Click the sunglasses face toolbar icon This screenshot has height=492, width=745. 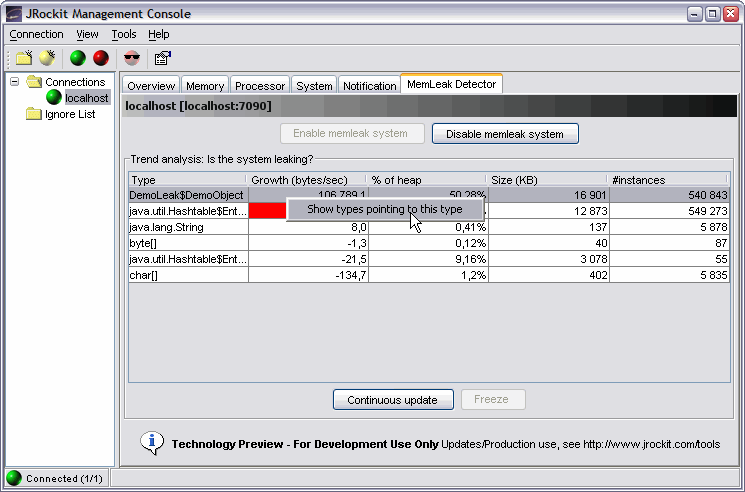(132, 58)
